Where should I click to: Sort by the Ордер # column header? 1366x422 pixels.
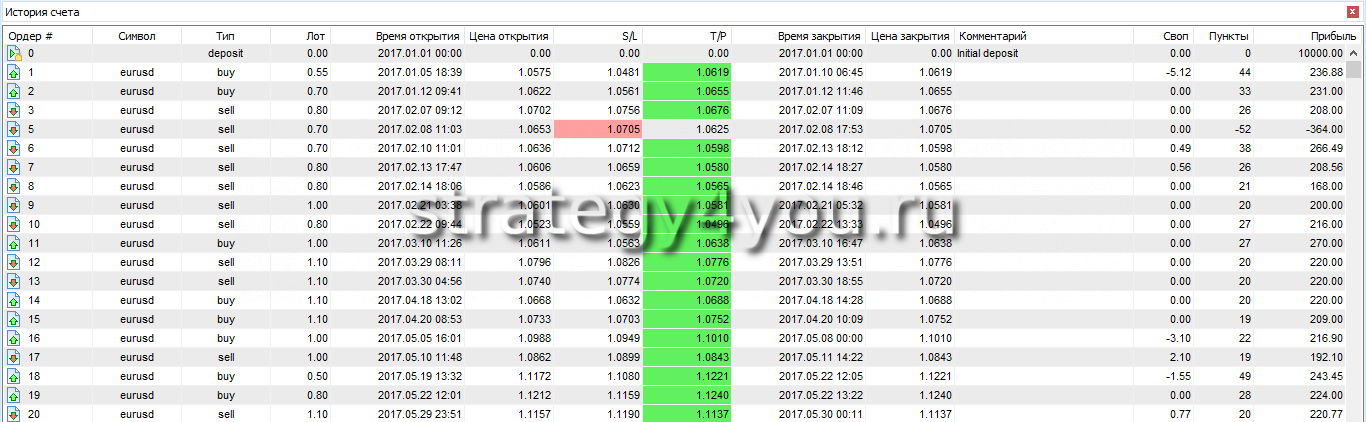pyautogui.click(x=30, y=35)
